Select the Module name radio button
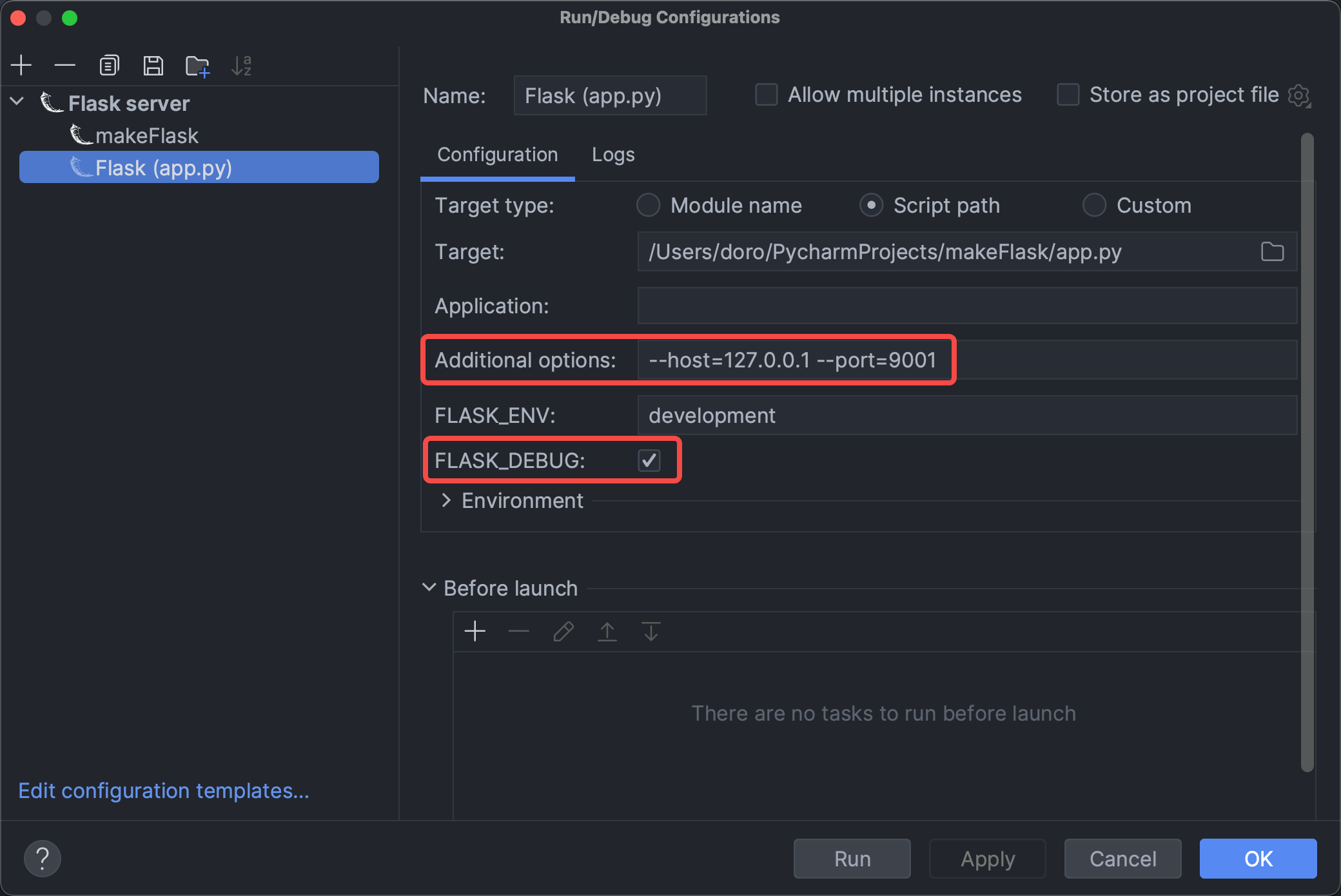The height and width of the screenshot is (896, 1341). [x=648, y=205]
